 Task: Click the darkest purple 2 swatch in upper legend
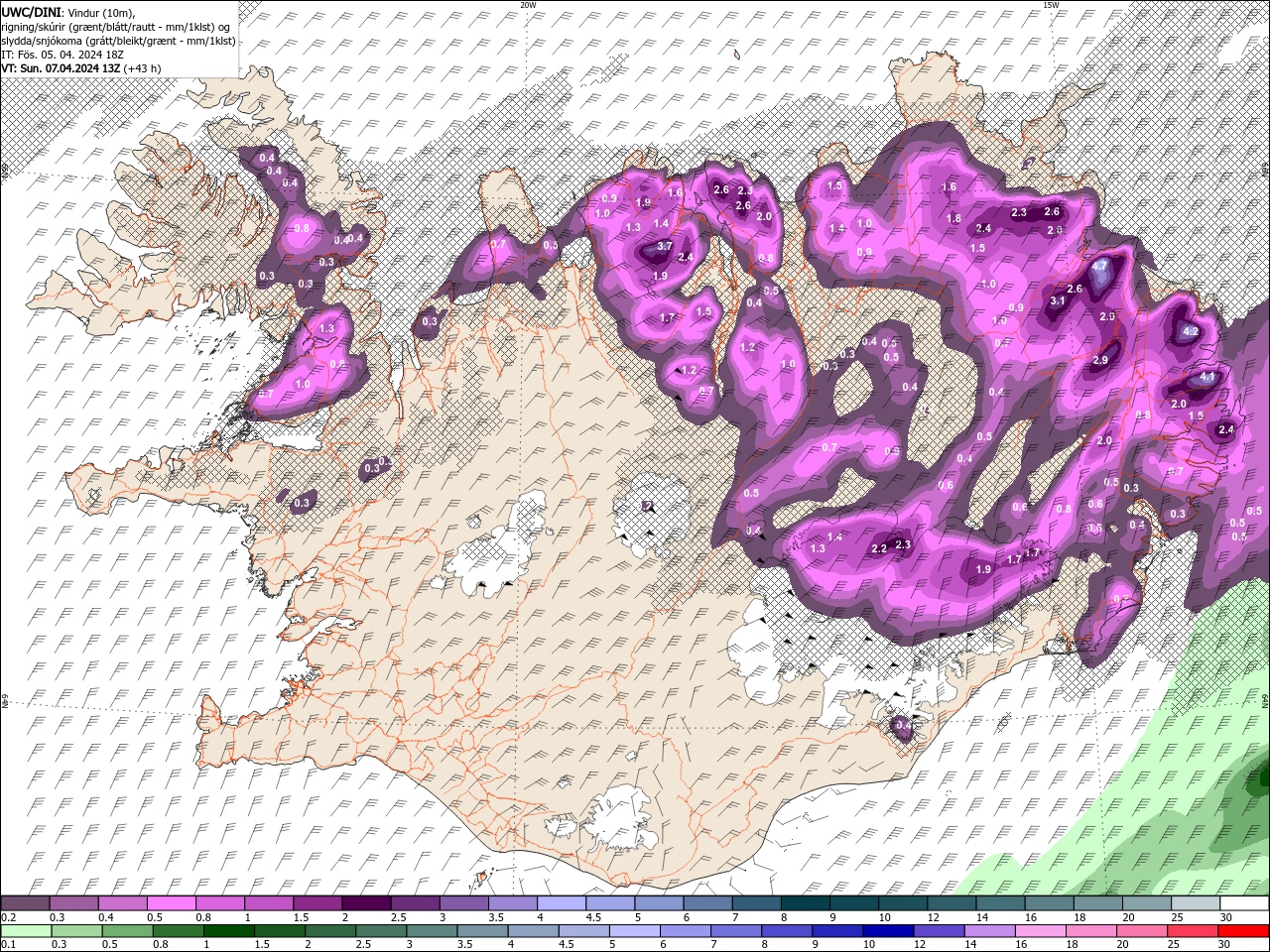click(366, 903)
